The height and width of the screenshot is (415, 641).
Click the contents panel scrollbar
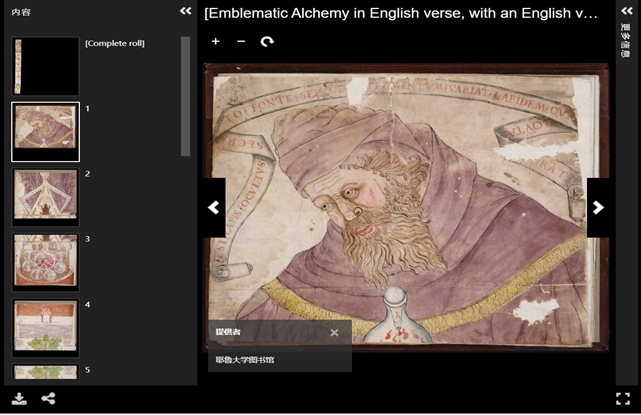click(186, 96)
